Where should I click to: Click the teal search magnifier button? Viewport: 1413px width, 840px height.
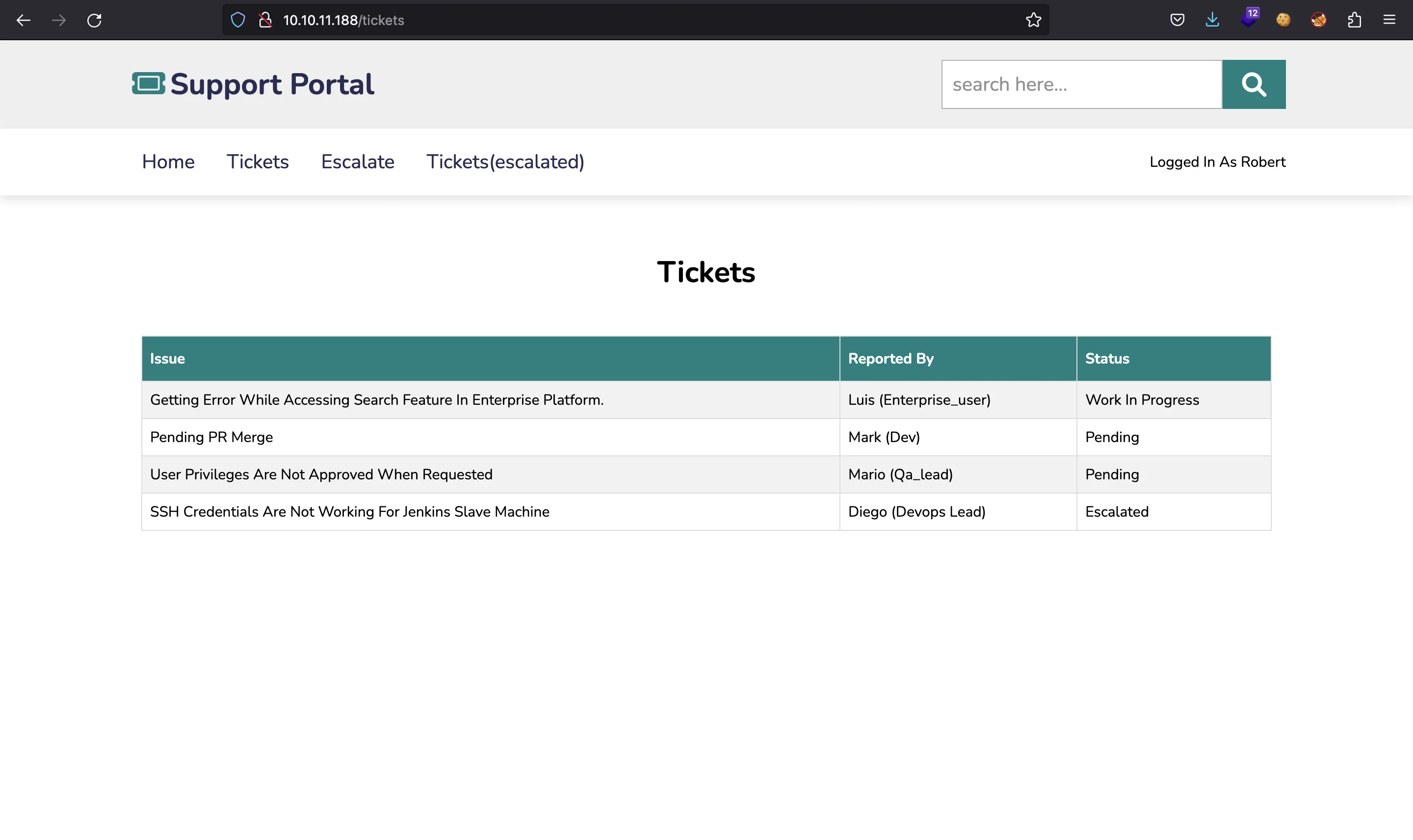[x=1254, y=84]
